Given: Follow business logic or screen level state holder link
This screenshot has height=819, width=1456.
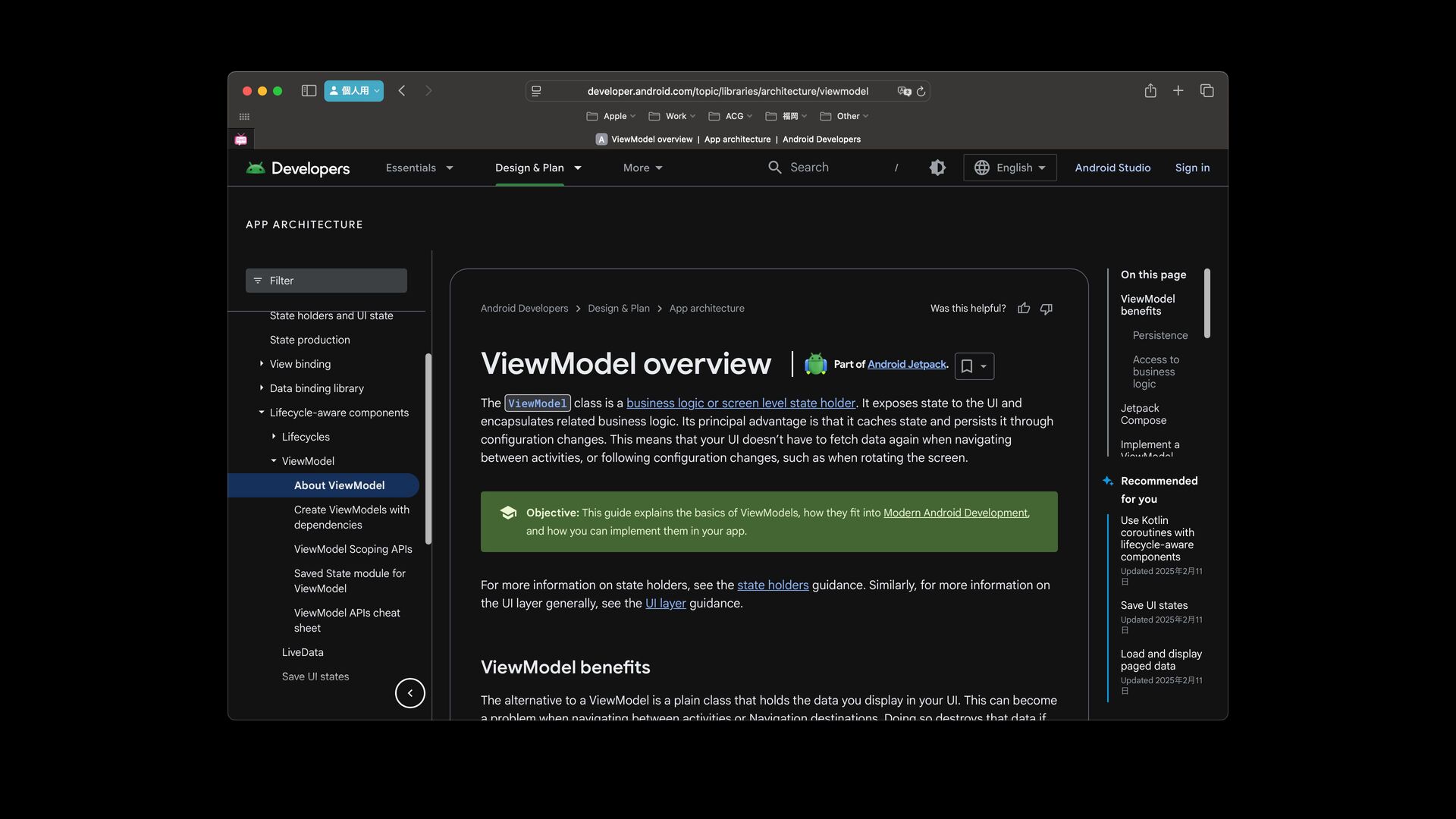Looking at the screenshot, I should (741, 403).
